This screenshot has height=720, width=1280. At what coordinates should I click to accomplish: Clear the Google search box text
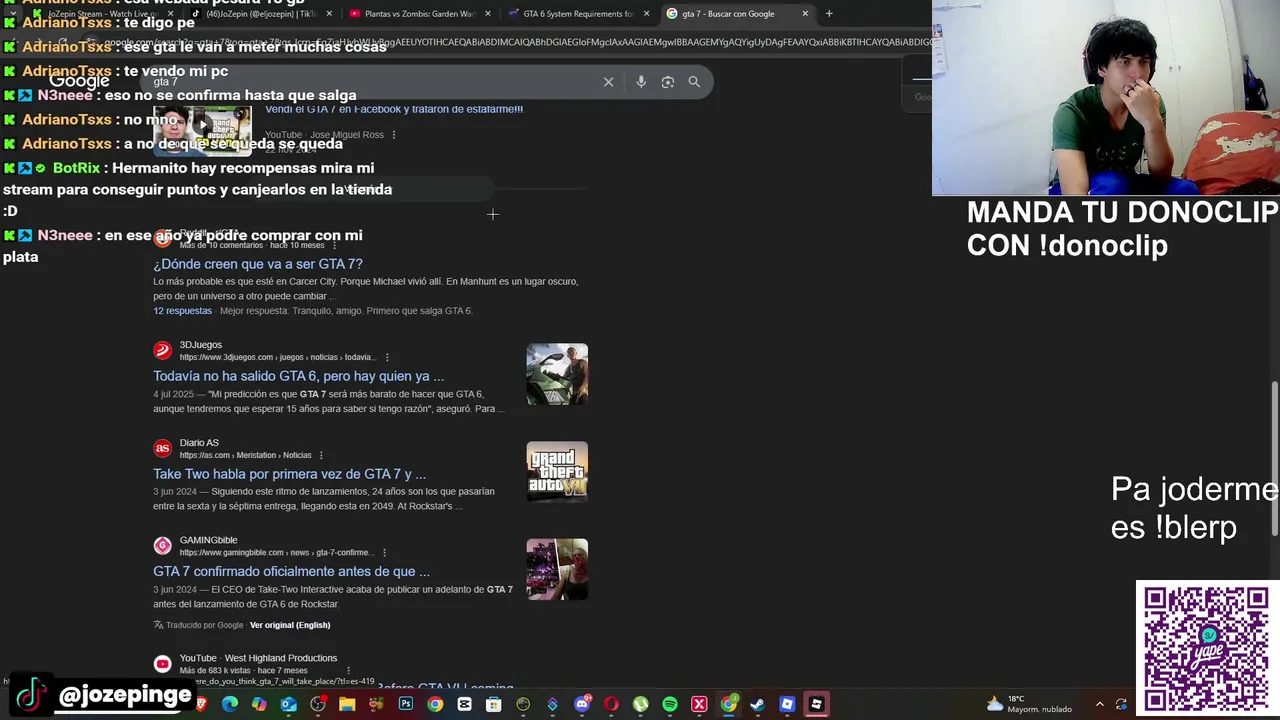(x=608, y=82)
